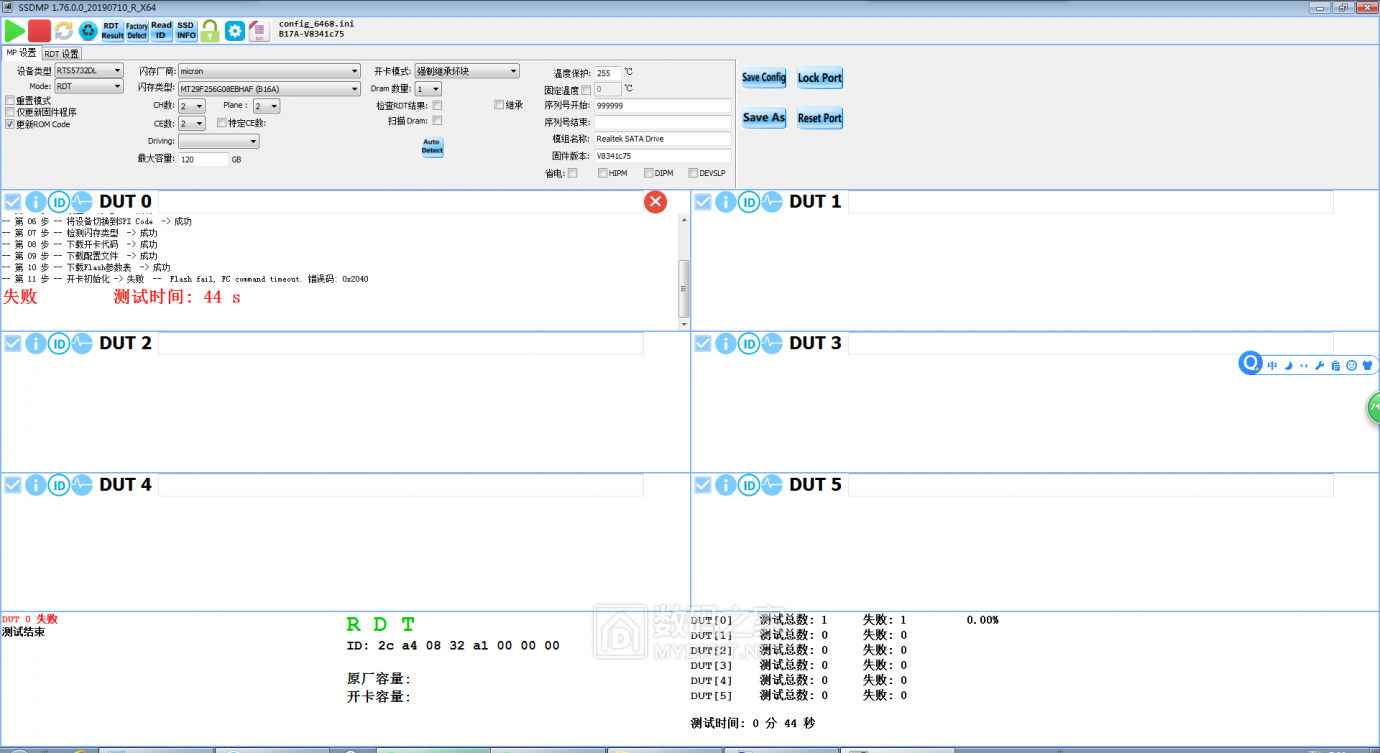Toggle 固定温度 checkbox

tap(586, 90)
